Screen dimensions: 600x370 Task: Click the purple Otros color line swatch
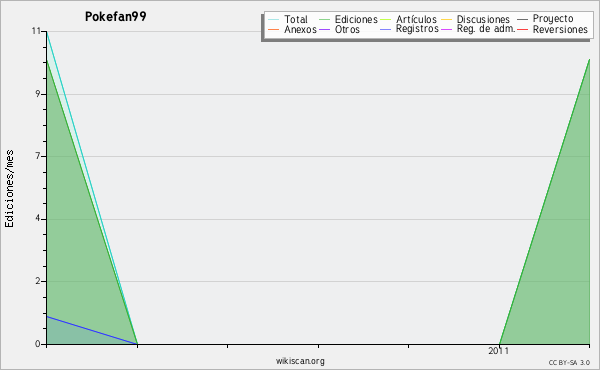point(324,29)
